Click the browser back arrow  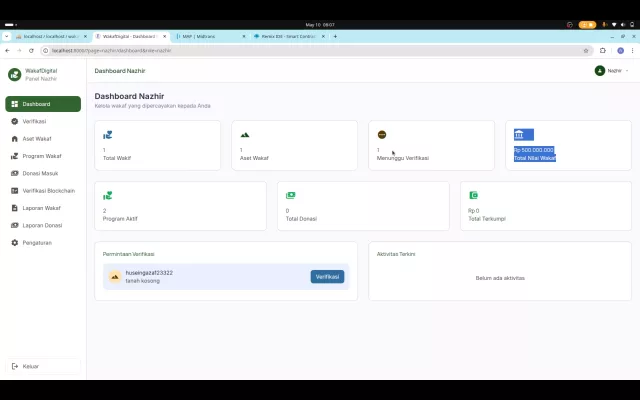(7, 51)
